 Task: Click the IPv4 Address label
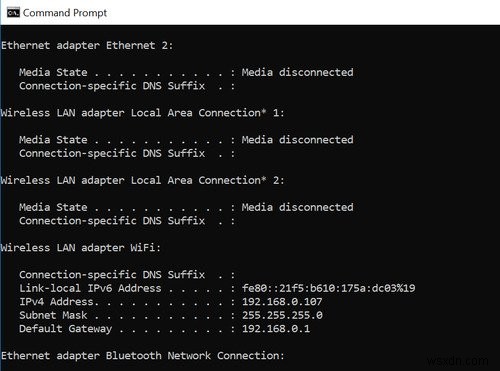click(59, 302)
